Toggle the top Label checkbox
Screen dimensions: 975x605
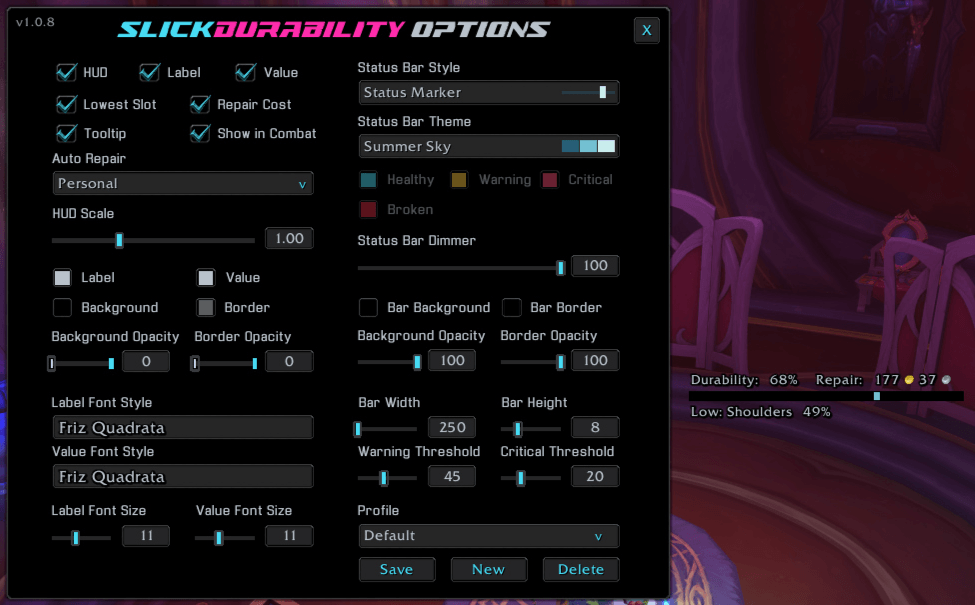[149, 73]
